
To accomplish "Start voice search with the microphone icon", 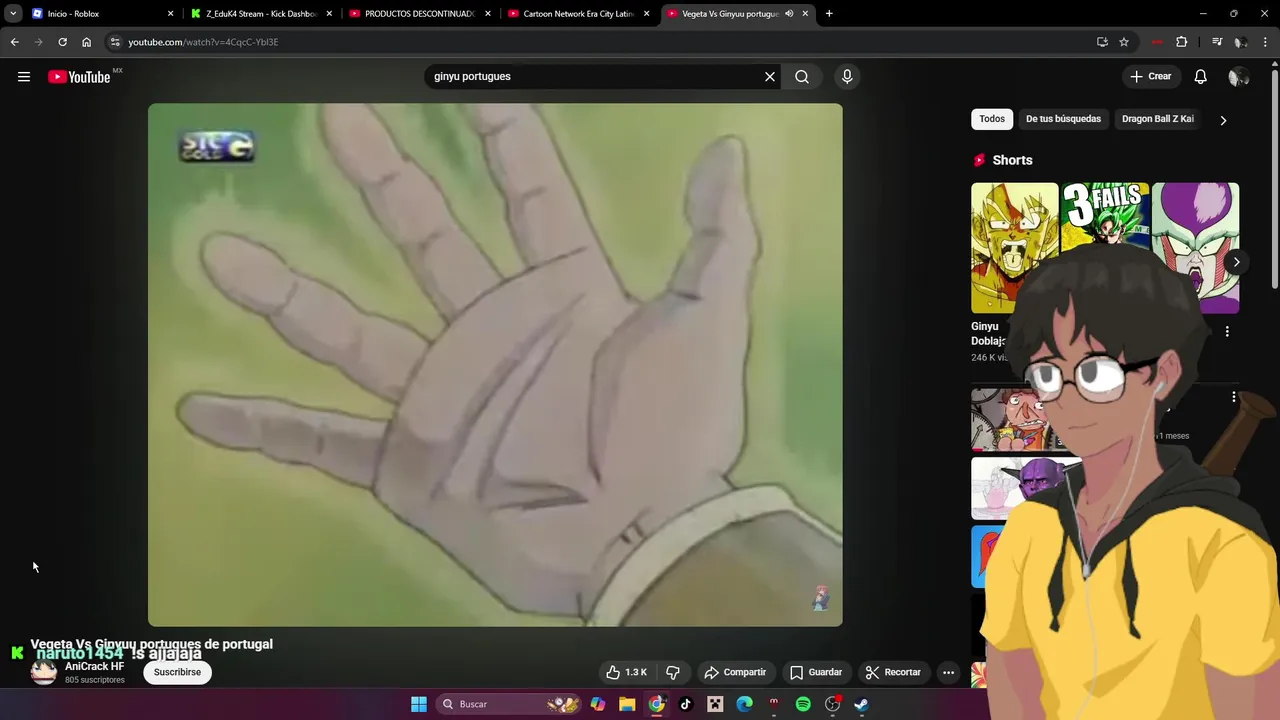I will pos(847,77).
